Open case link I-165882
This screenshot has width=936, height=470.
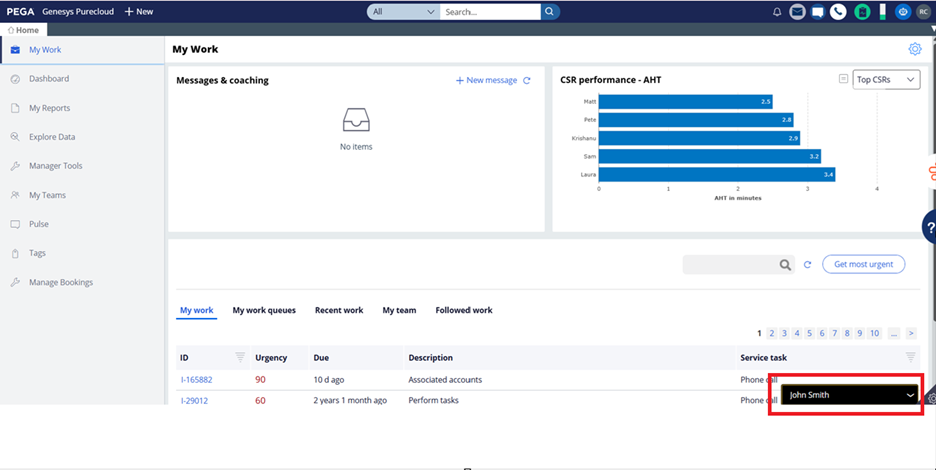point(196,379)
